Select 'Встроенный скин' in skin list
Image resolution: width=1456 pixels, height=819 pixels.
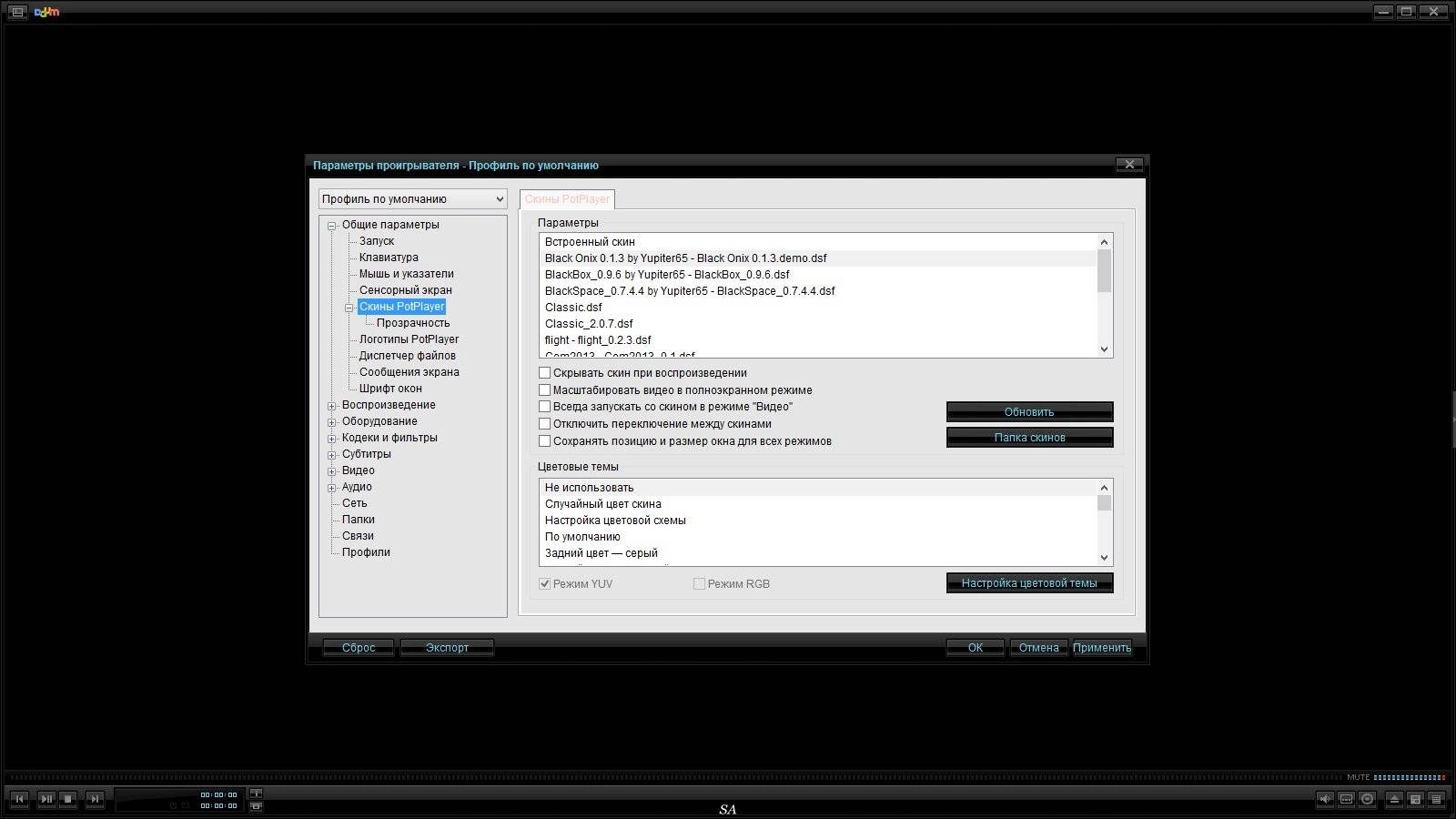point(819,242)
